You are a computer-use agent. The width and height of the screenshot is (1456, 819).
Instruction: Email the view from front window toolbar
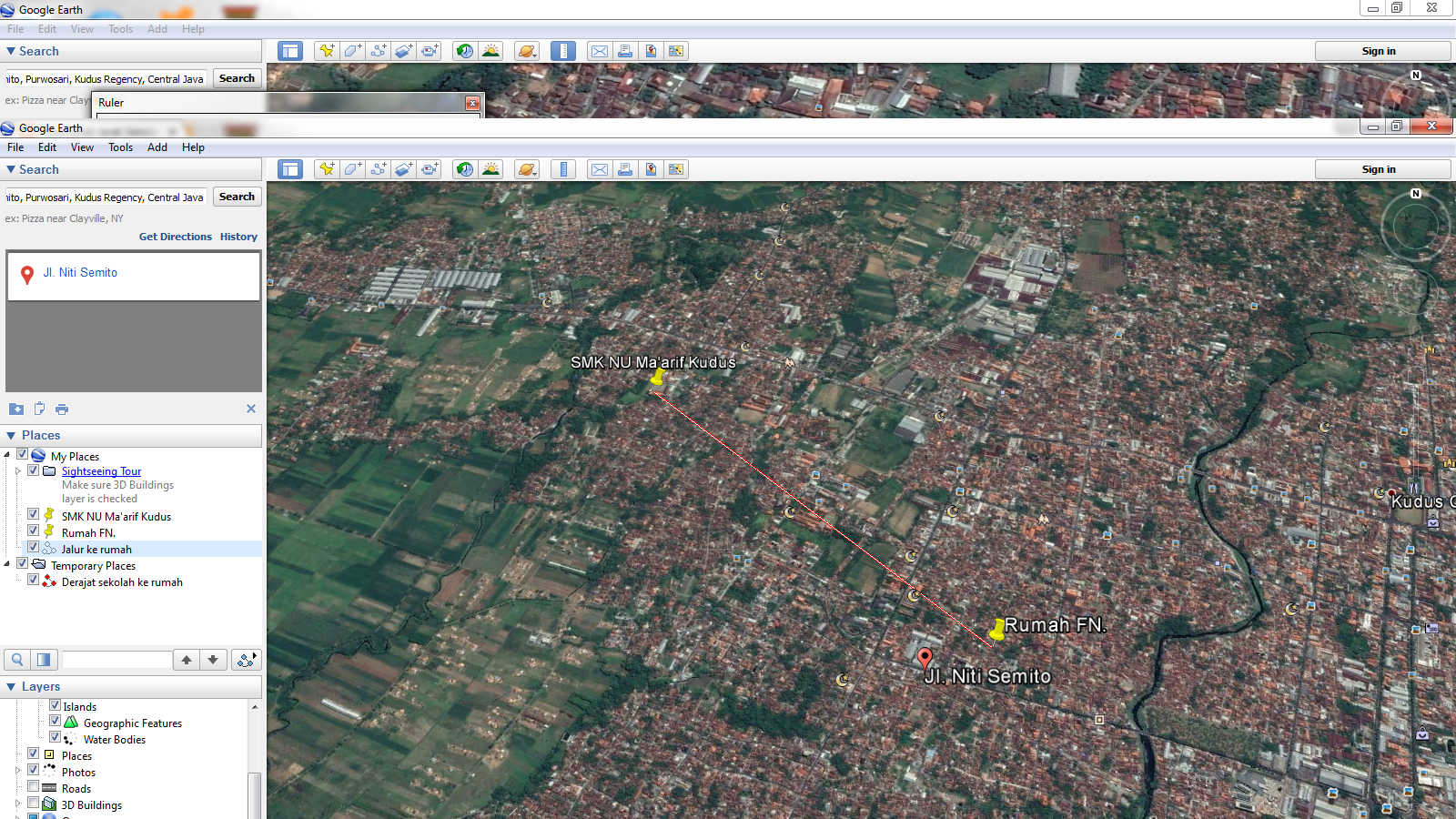(600, 169)
